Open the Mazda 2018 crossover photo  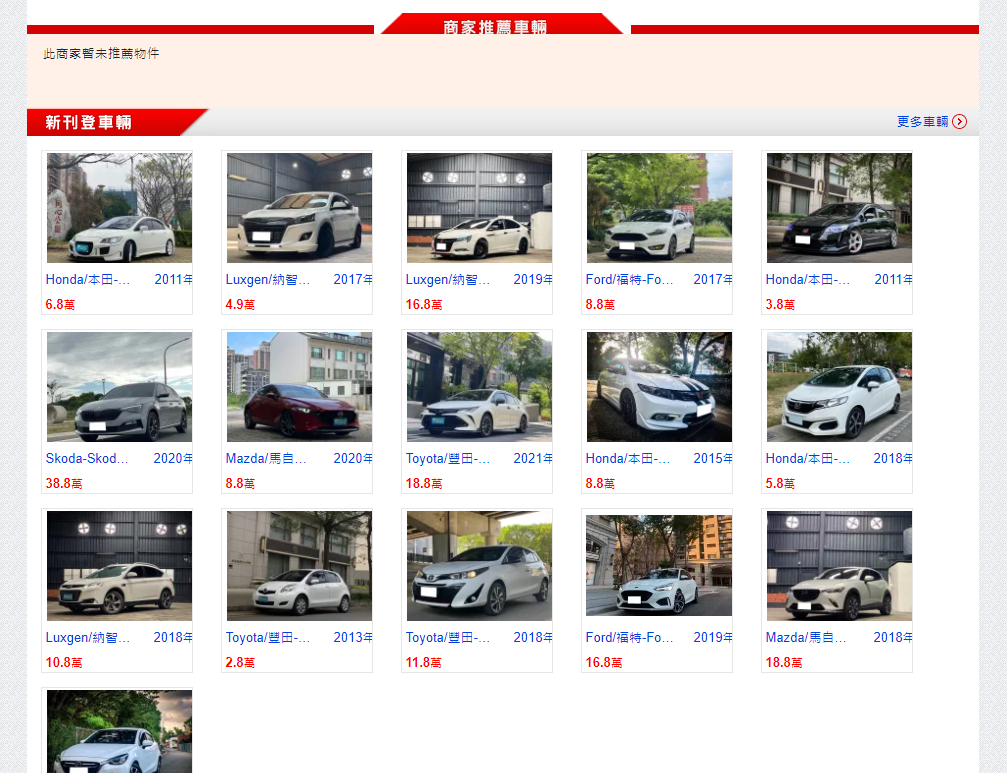839,566
